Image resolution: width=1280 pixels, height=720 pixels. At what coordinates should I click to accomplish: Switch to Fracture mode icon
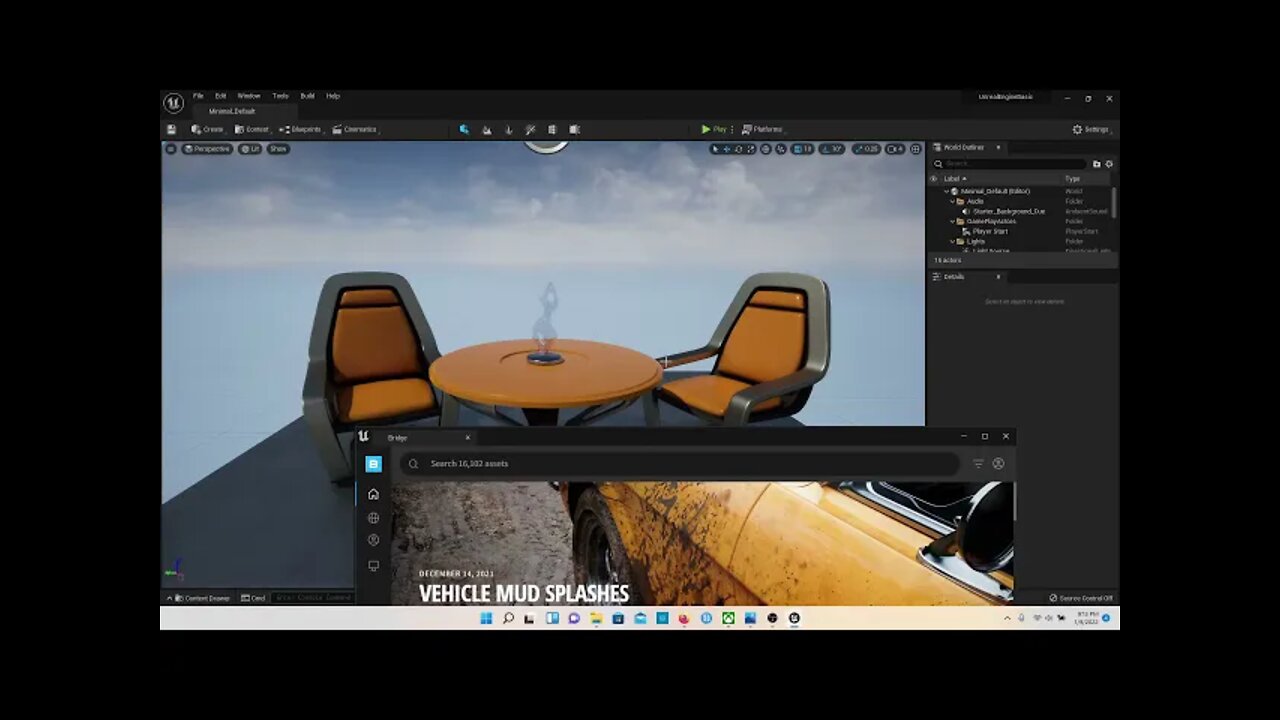coord(574,129)
